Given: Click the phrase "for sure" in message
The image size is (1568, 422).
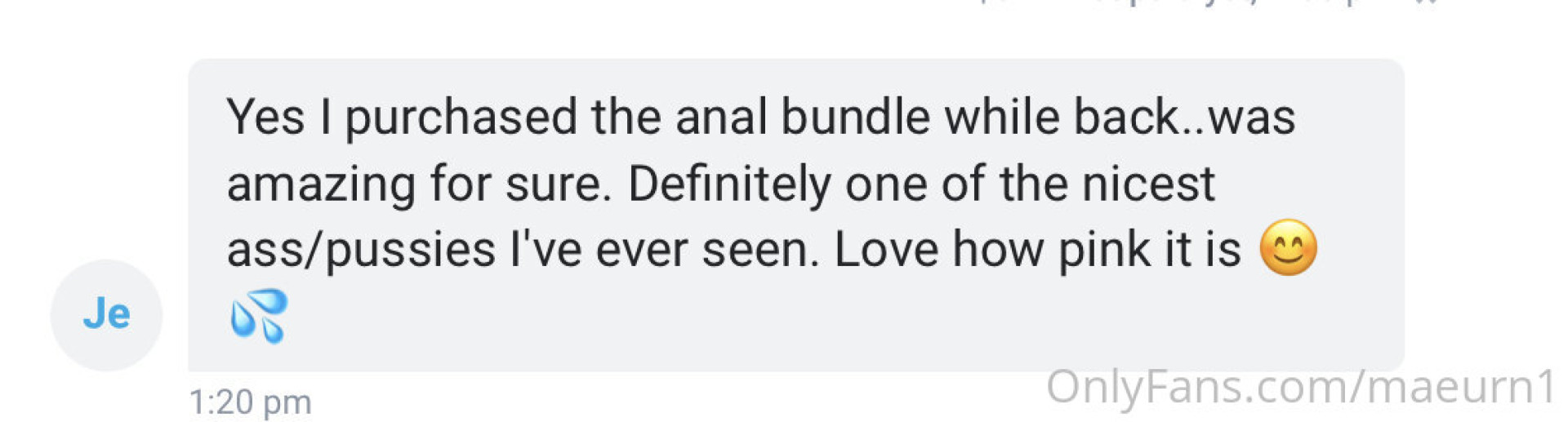Looking at the screenshot, I should [x=519, y=184].
